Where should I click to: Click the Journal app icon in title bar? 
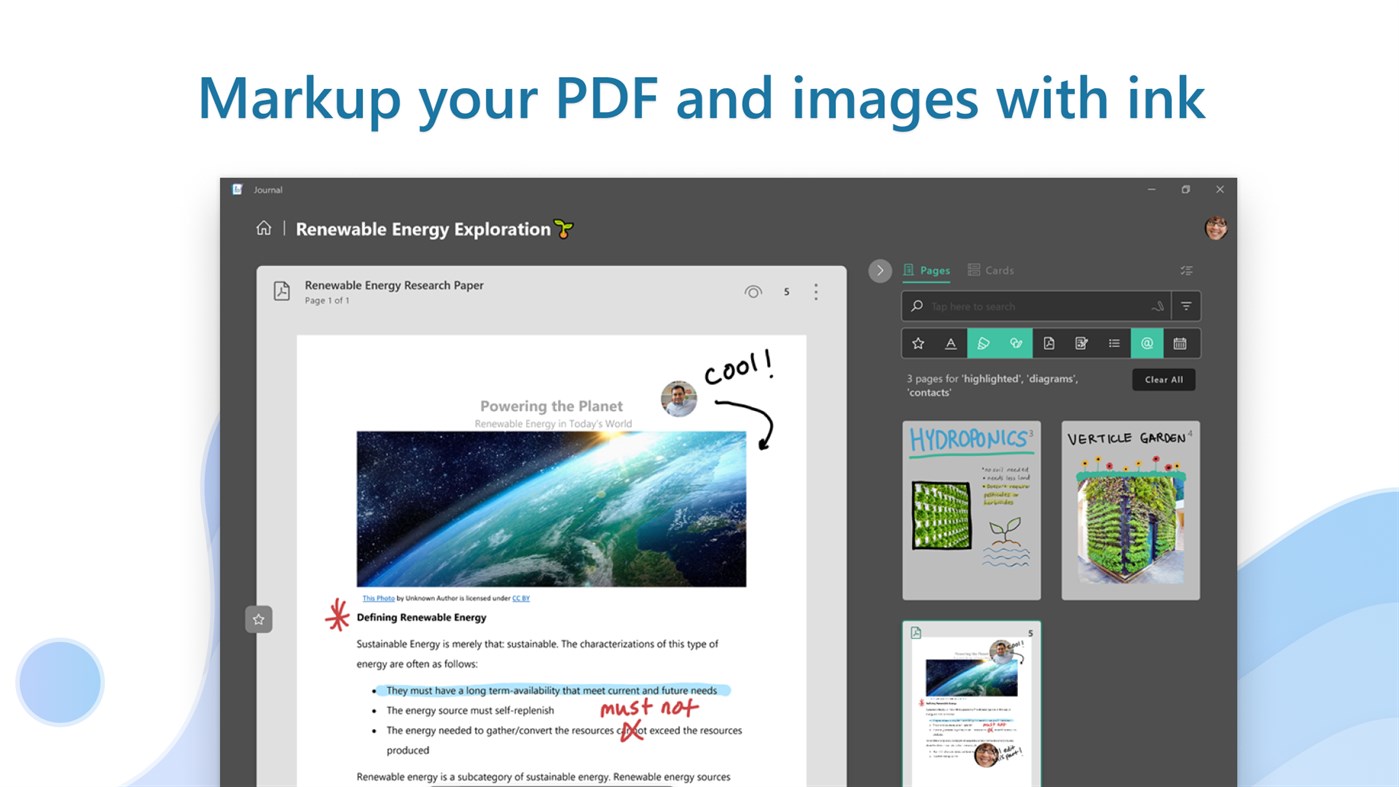238,189
